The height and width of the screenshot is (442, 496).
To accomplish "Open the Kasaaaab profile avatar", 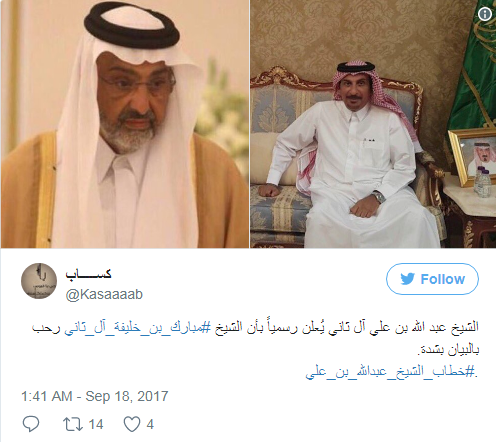I will click(39, 281).
